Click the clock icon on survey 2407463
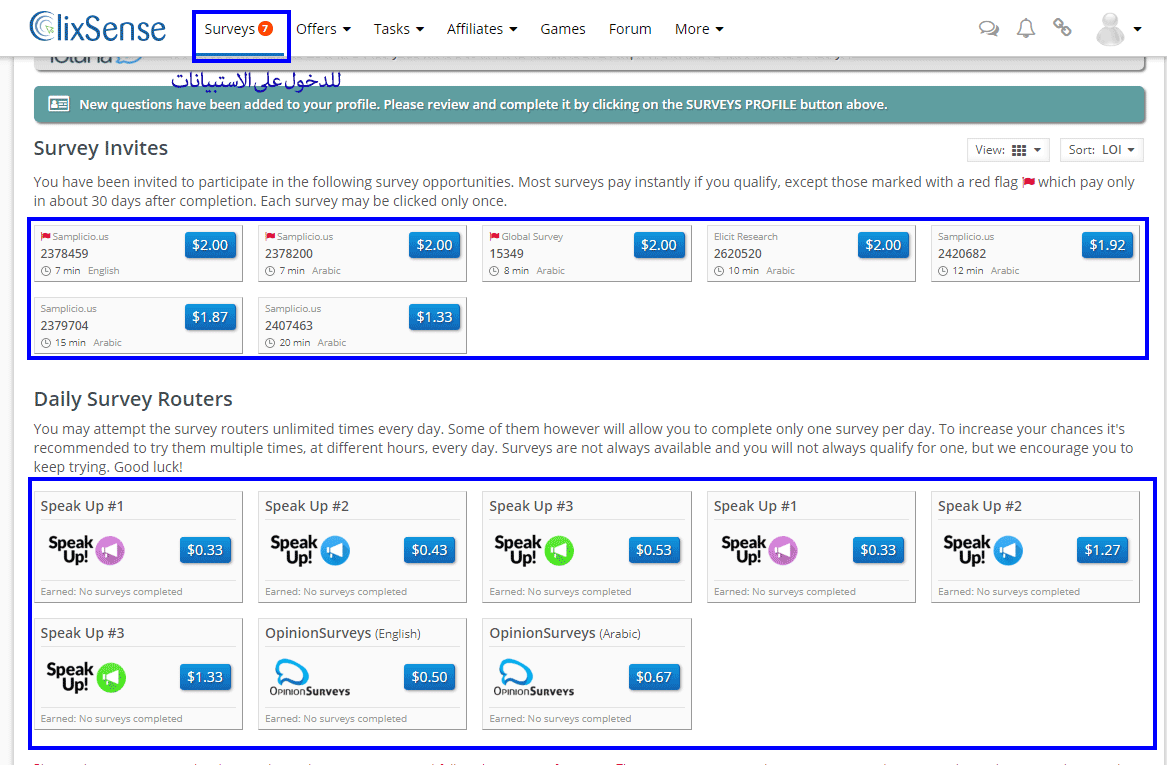1167x765 pixels. tap(270, 343)
